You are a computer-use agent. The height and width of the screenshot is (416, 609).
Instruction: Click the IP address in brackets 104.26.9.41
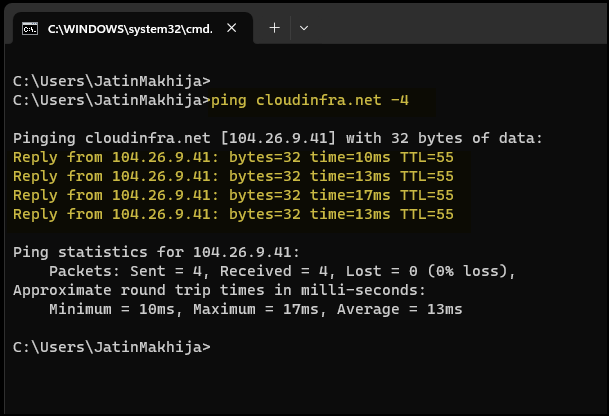pyautogui.click(x=278, y=138)
